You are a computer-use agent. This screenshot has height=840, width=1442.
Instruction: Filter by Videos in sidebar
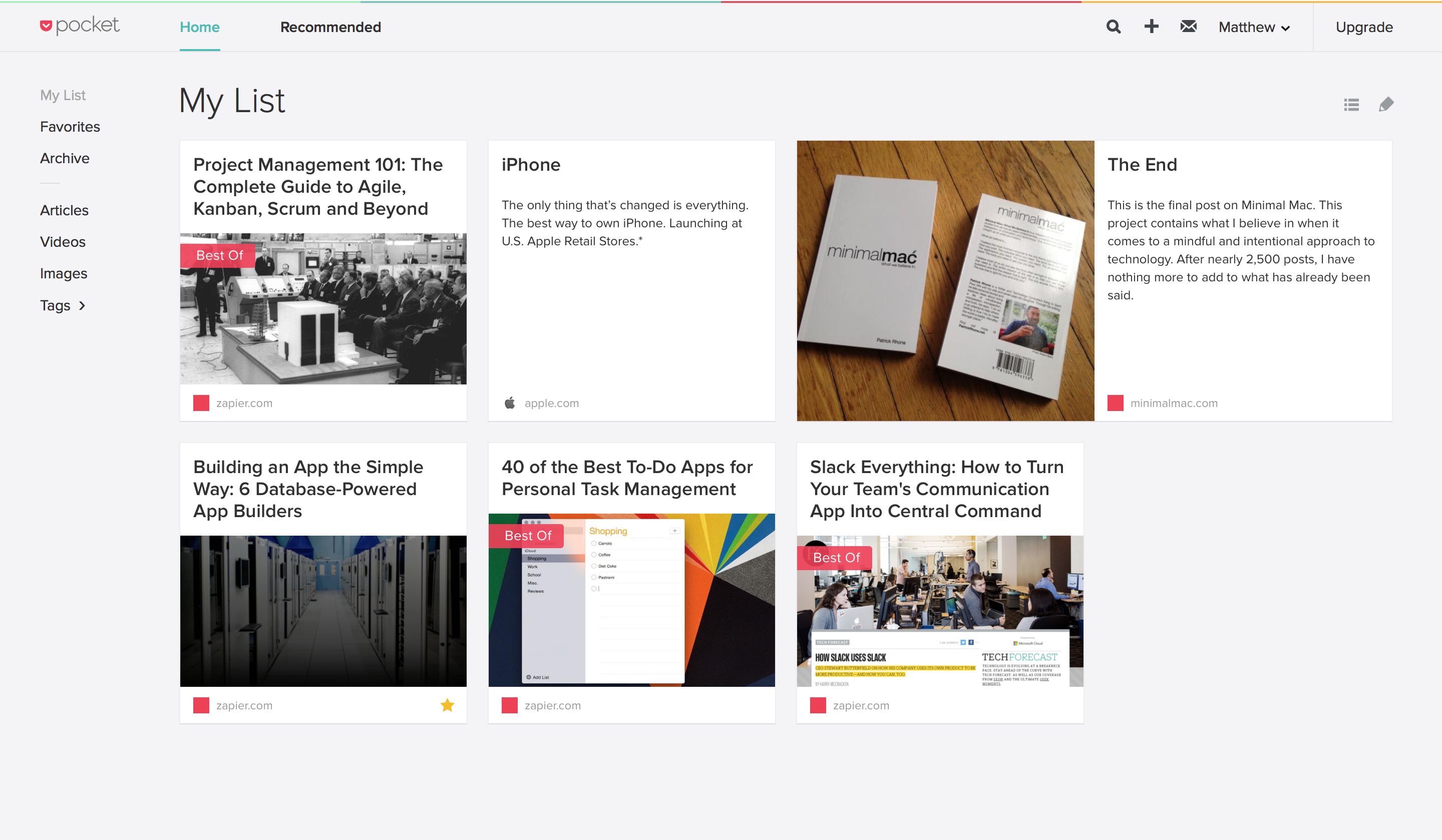point(63,242)
